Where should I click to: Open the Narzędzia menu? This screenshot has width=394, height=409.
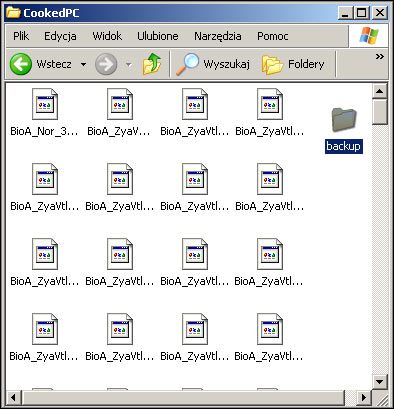(x=218, y=36)
